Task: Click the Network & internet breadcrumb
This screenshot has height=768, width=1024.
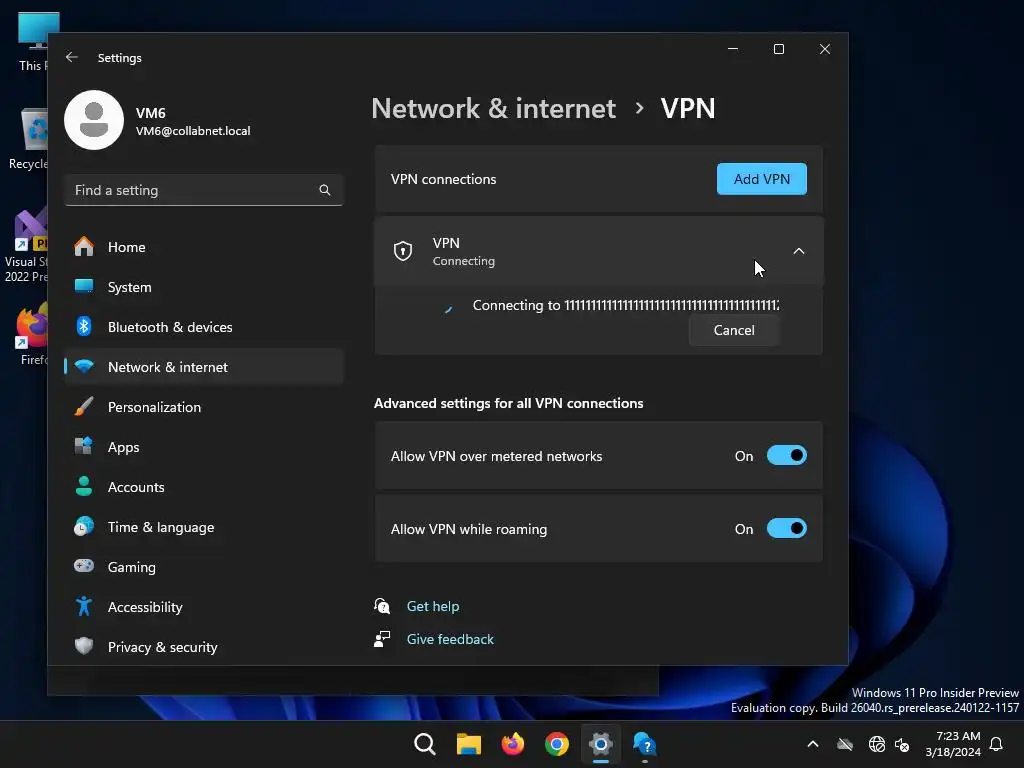Action: [x=494, y=108]
